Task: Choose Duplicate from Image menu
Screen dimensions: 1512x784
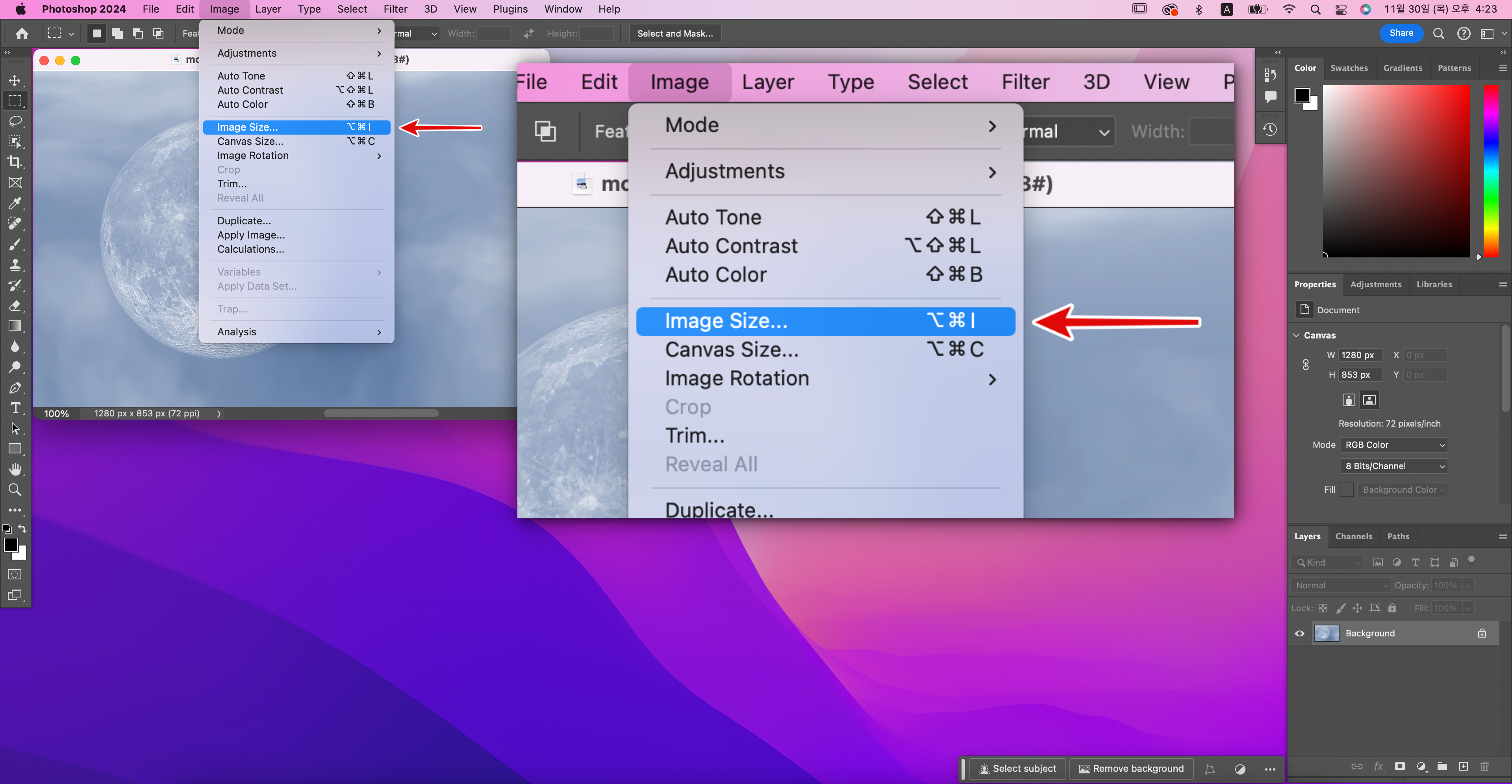Action: [297, 221]
